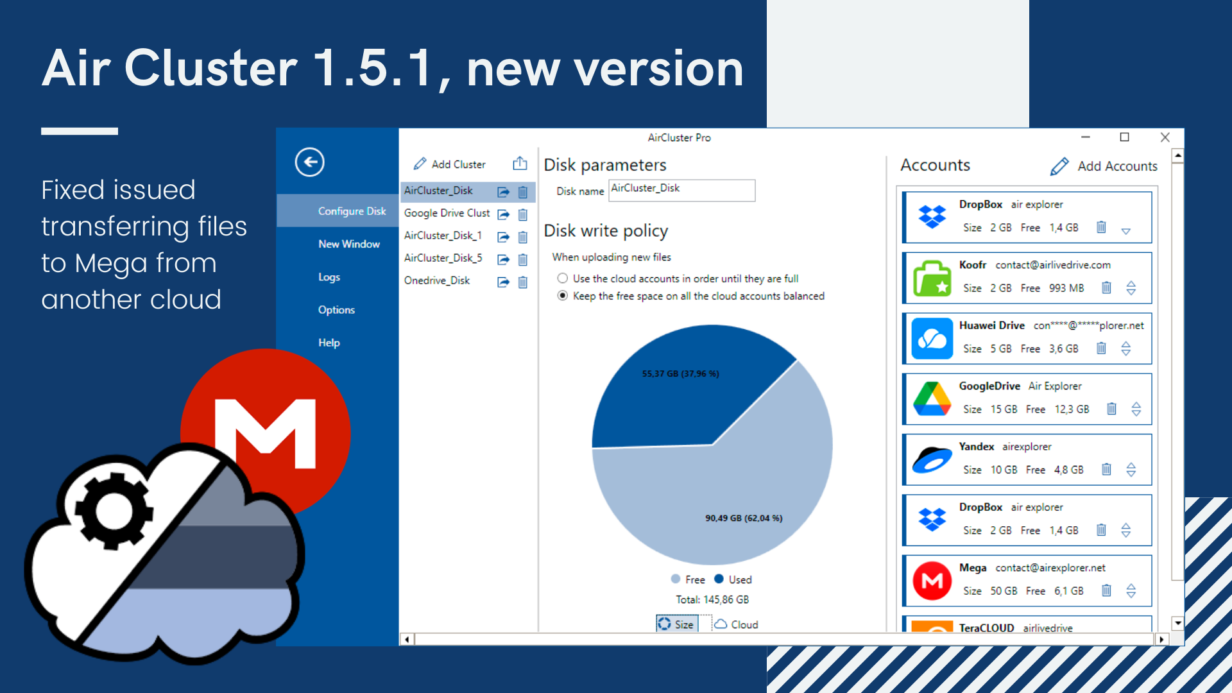Move the Mega account up
This screenshot has height=693, width=1232.
1131,587
